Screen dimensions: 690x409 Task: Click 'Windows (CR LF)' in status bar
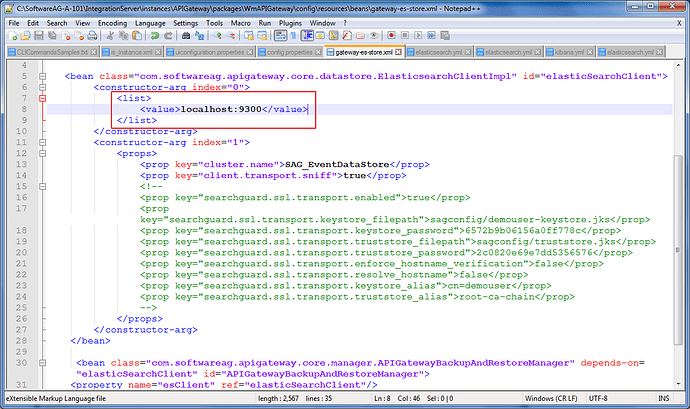(x=551, y=398)
